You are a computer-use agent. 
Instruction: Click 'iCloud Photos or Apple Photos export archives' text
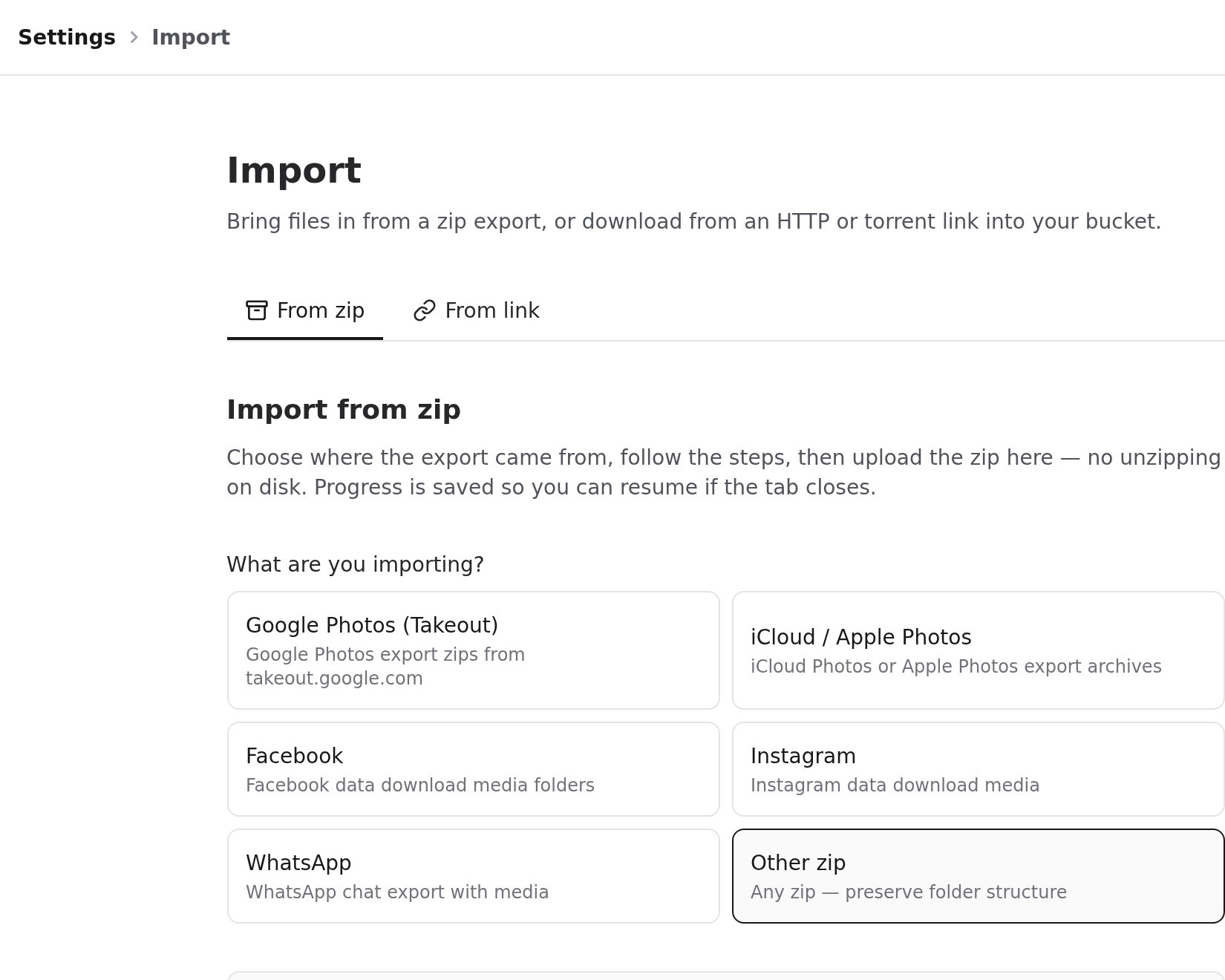956,666
